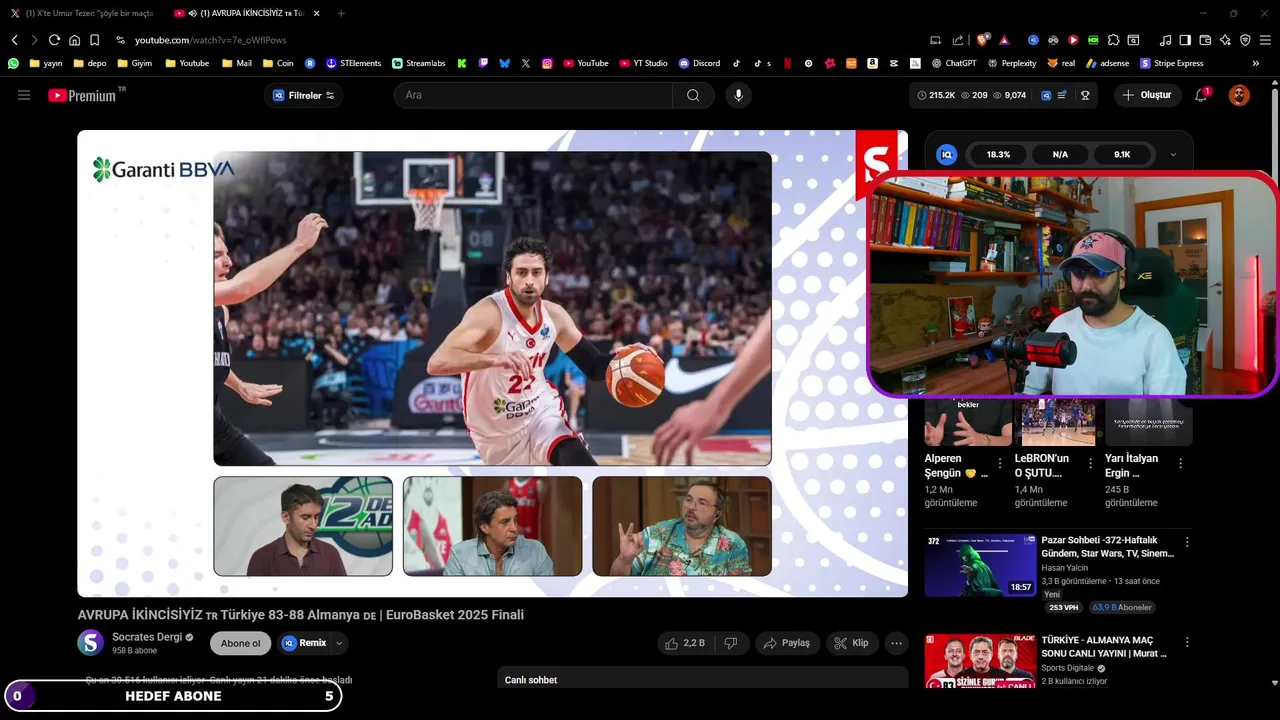Click the 9.1K vidIQ stat pill

1122,155
